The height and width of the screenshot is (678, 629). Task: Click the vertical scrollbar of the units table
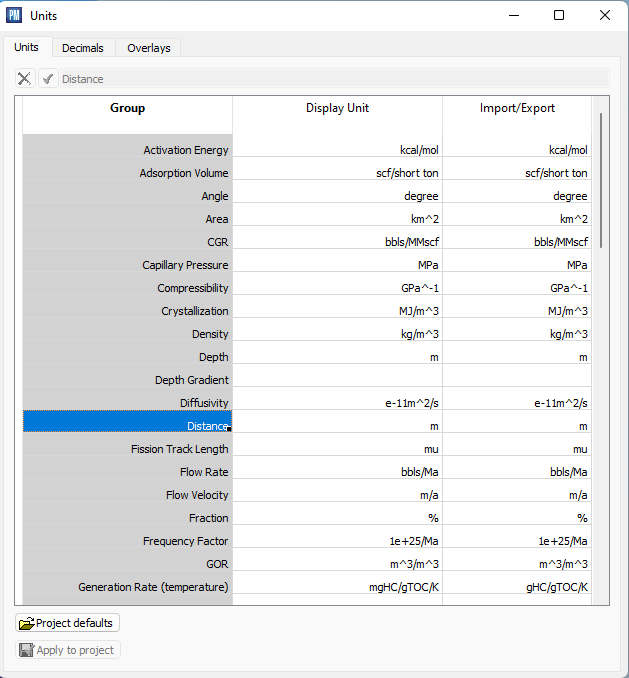(x=601, y=180)
